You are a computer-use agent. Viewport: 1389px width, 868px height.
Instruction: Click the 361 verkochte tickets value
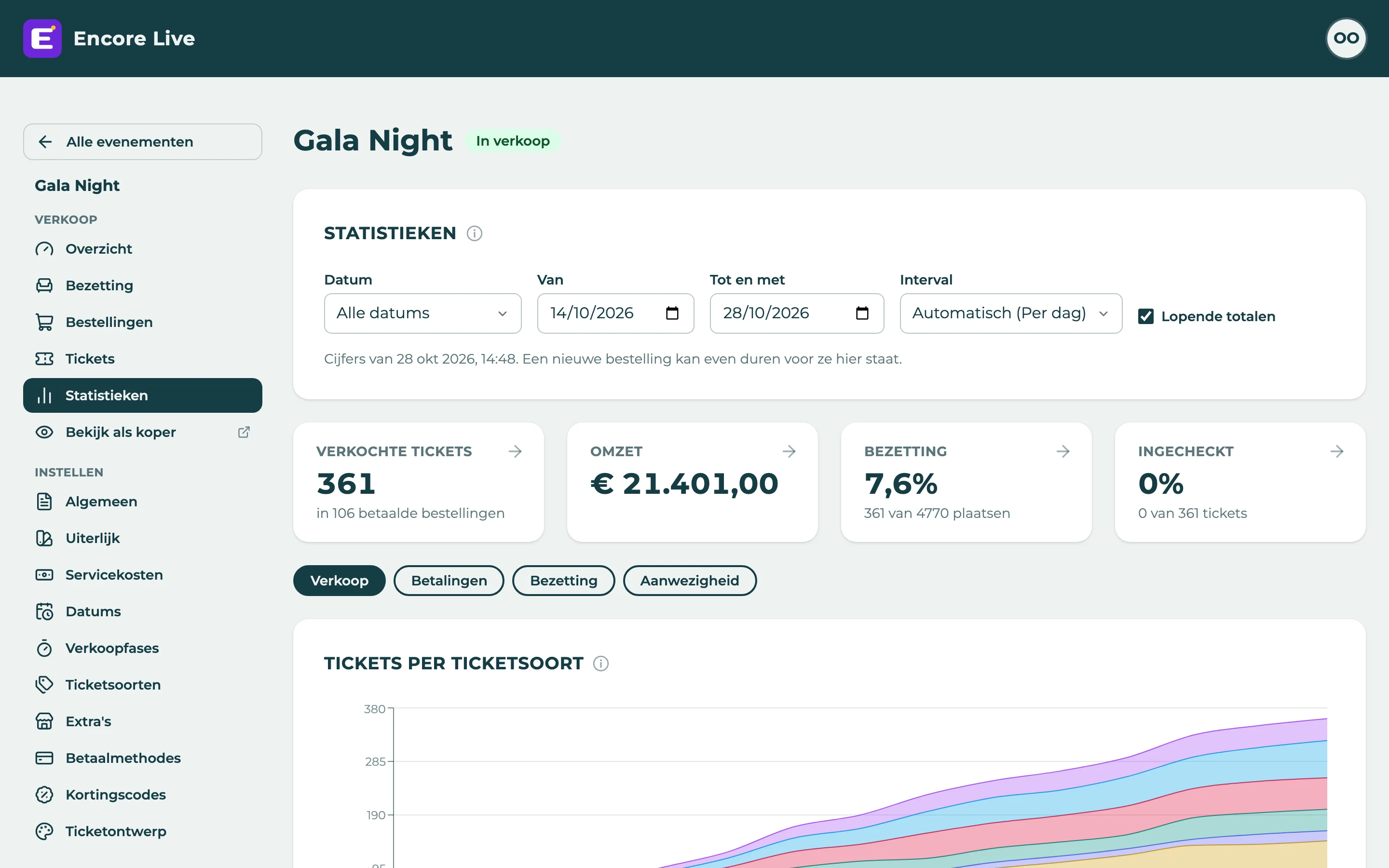tap(346, 483)
